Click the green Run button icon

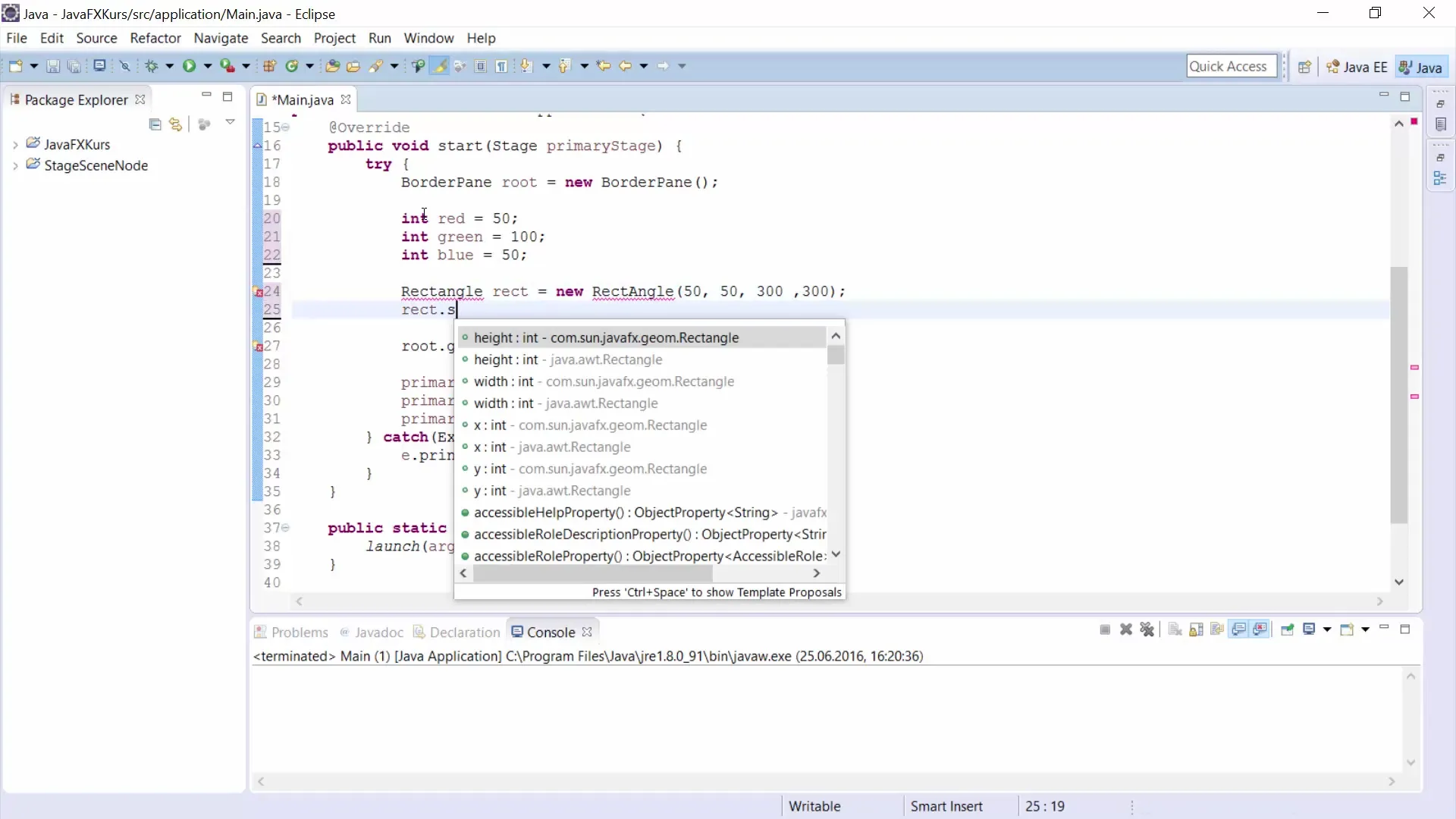[x=189, y=67]
